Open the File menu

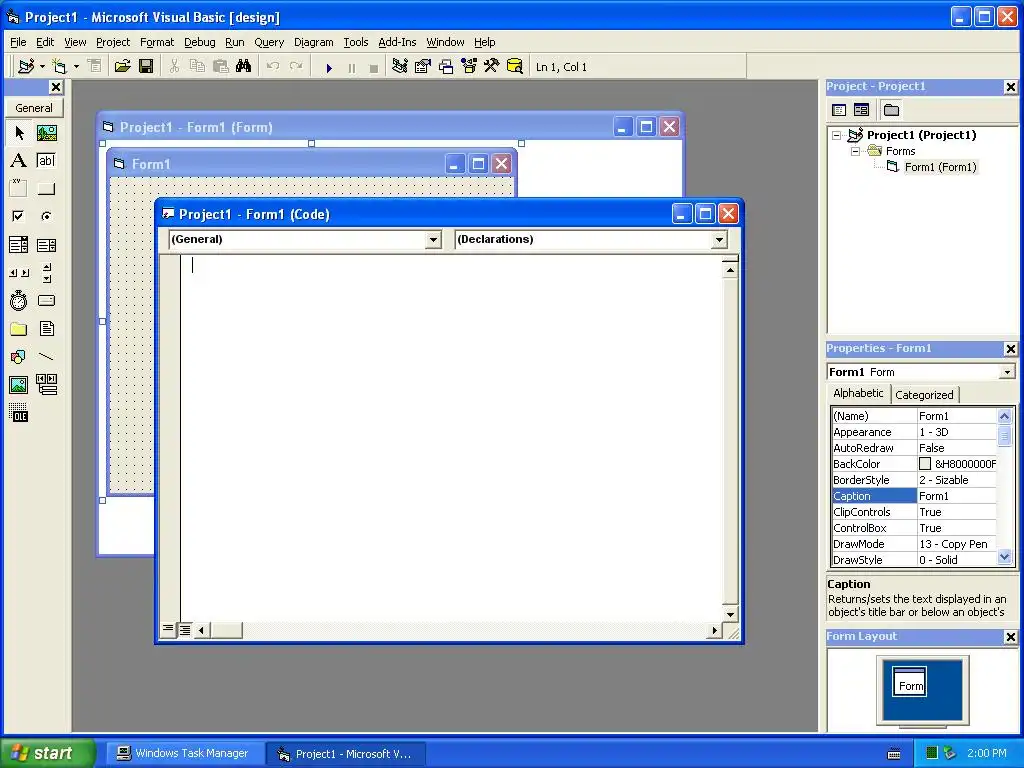[18, 42]
